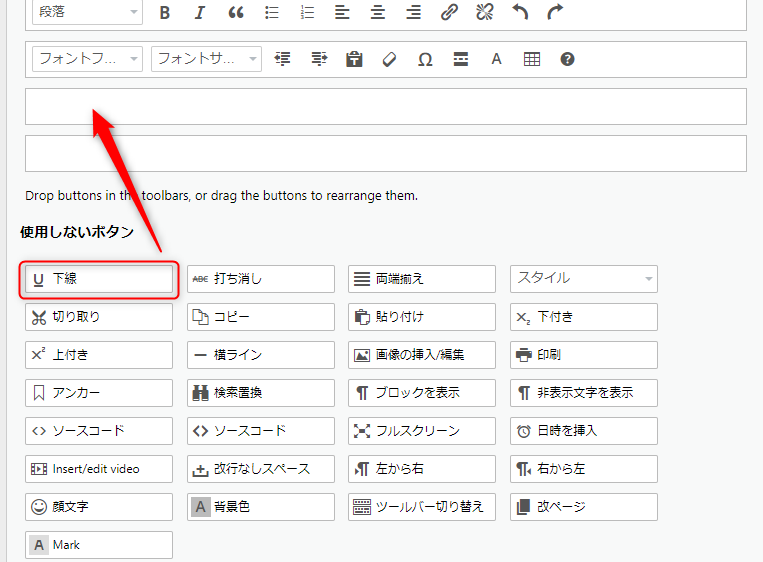763x562 pixels.
Task: Select the 非表示文字を表示 button
Action: coord(583,393)
